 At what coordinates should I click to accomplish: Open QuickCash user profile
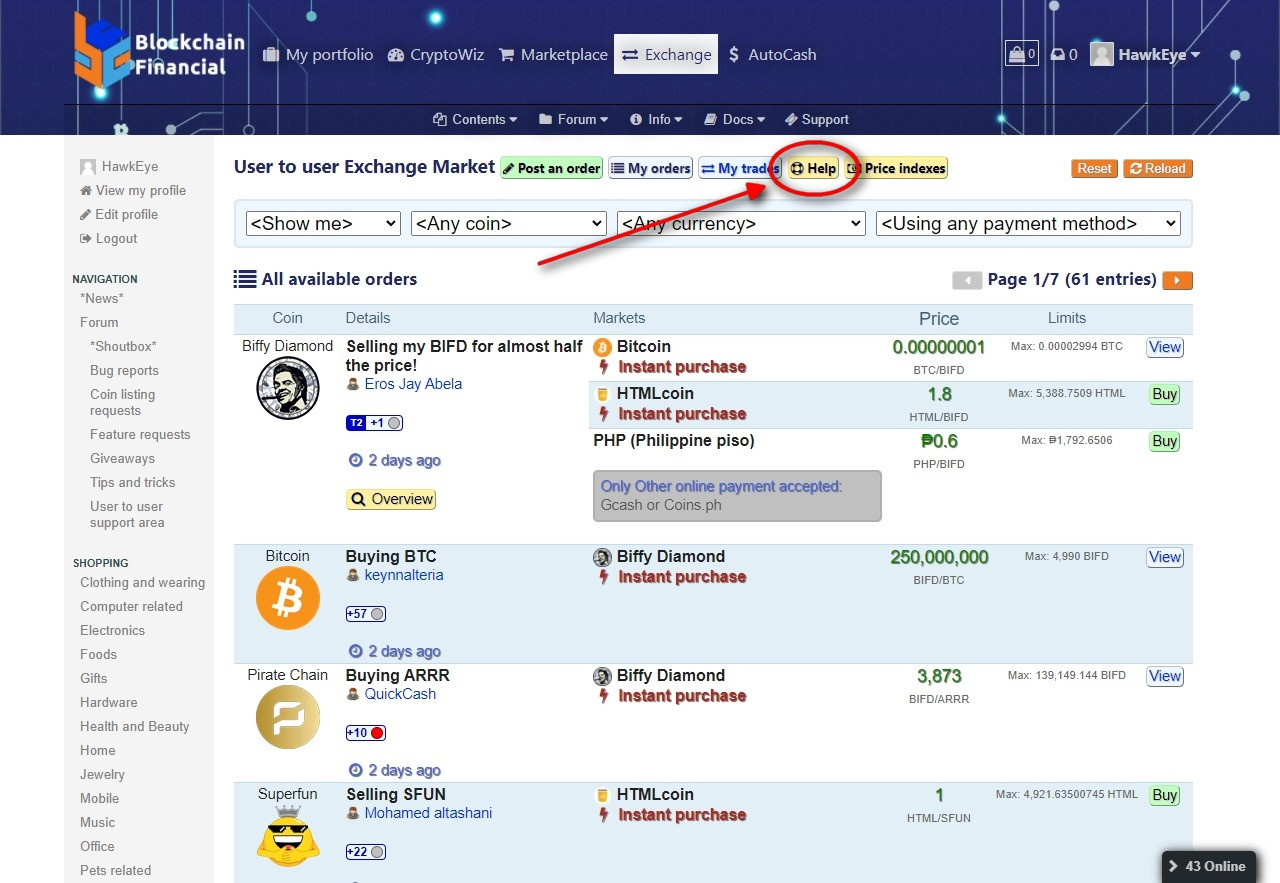pyautogui.click(x=400, y=694)
